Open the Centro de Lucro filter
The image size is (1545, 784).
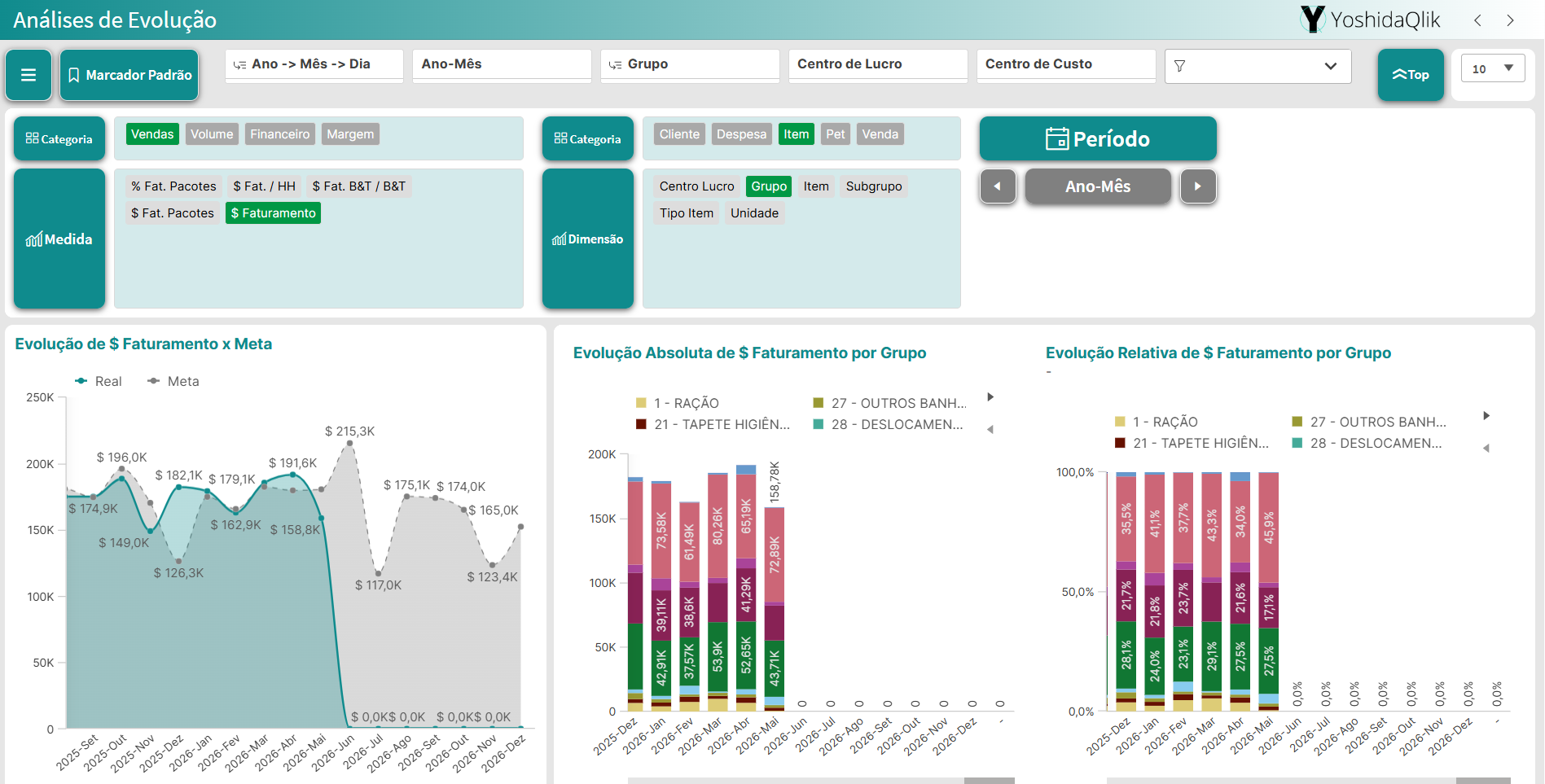pyautogui.click(x=878, y=64)
